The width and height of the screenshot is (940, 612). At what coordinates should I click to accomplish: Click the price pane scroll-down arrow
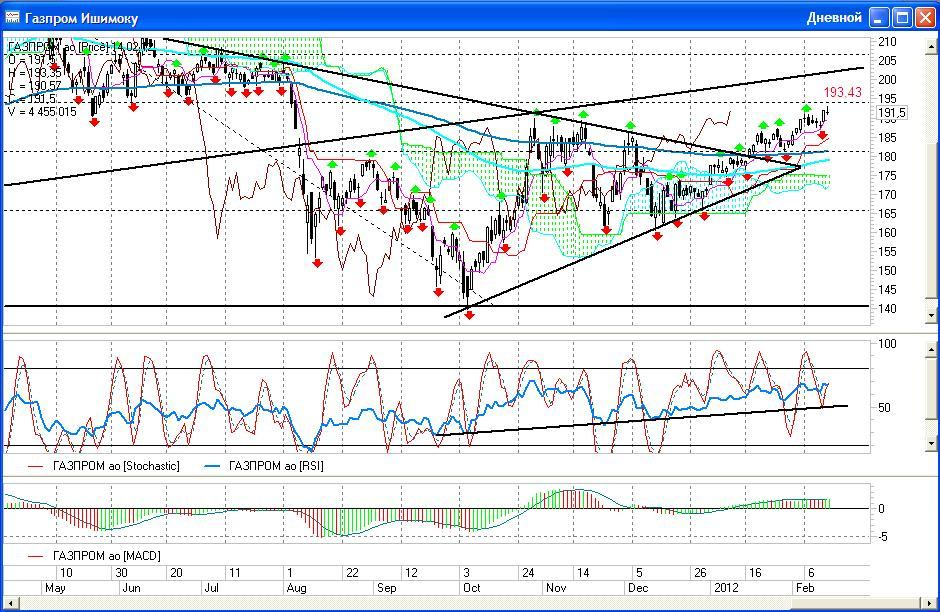pyautogui.click(x=931, y=315)
